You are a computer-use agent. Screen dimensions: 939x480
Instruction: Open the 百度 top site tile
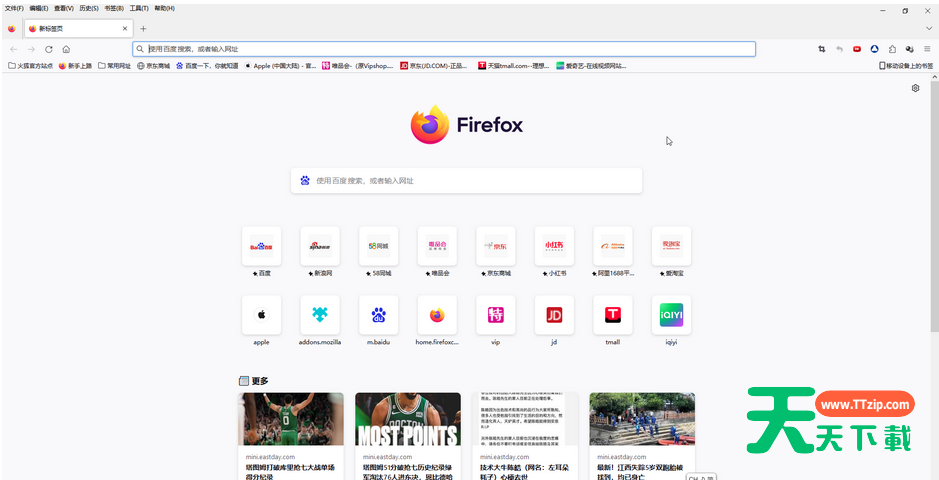[261, 246]
